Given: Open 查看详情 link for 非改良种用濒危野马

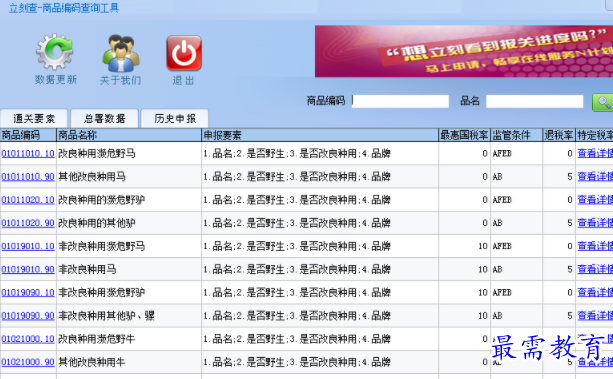Looking at the screenshot, I should (x=595, y=246).
